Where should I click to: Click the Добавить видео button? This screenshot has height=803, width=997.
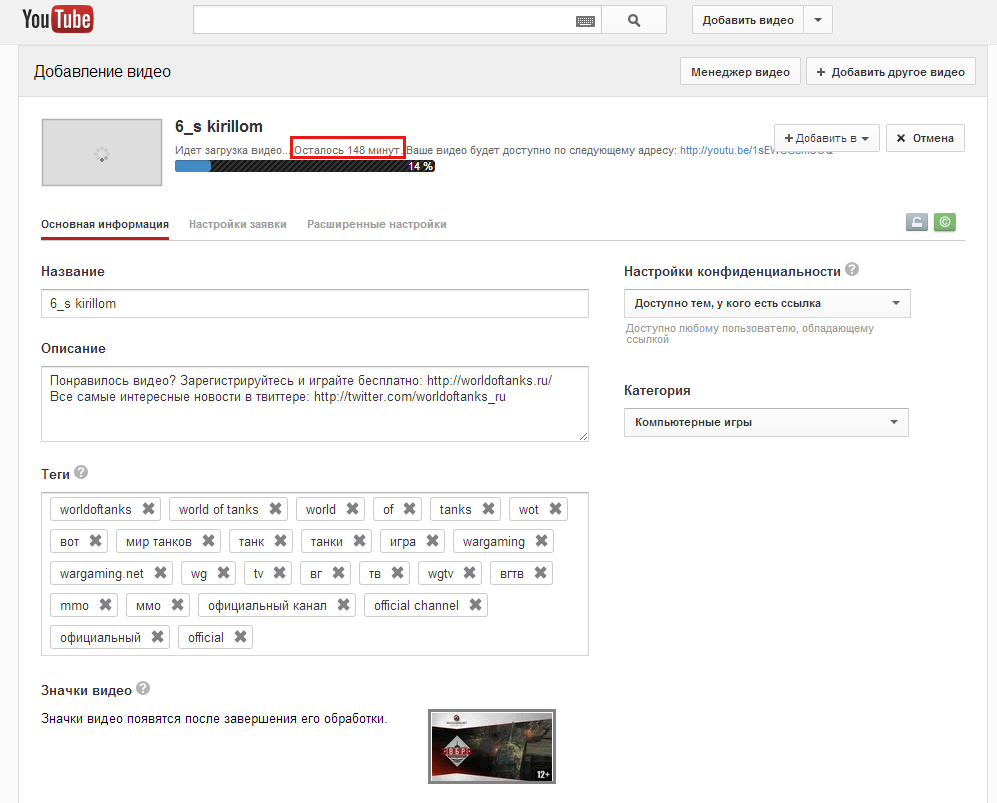tap(748, 20)
